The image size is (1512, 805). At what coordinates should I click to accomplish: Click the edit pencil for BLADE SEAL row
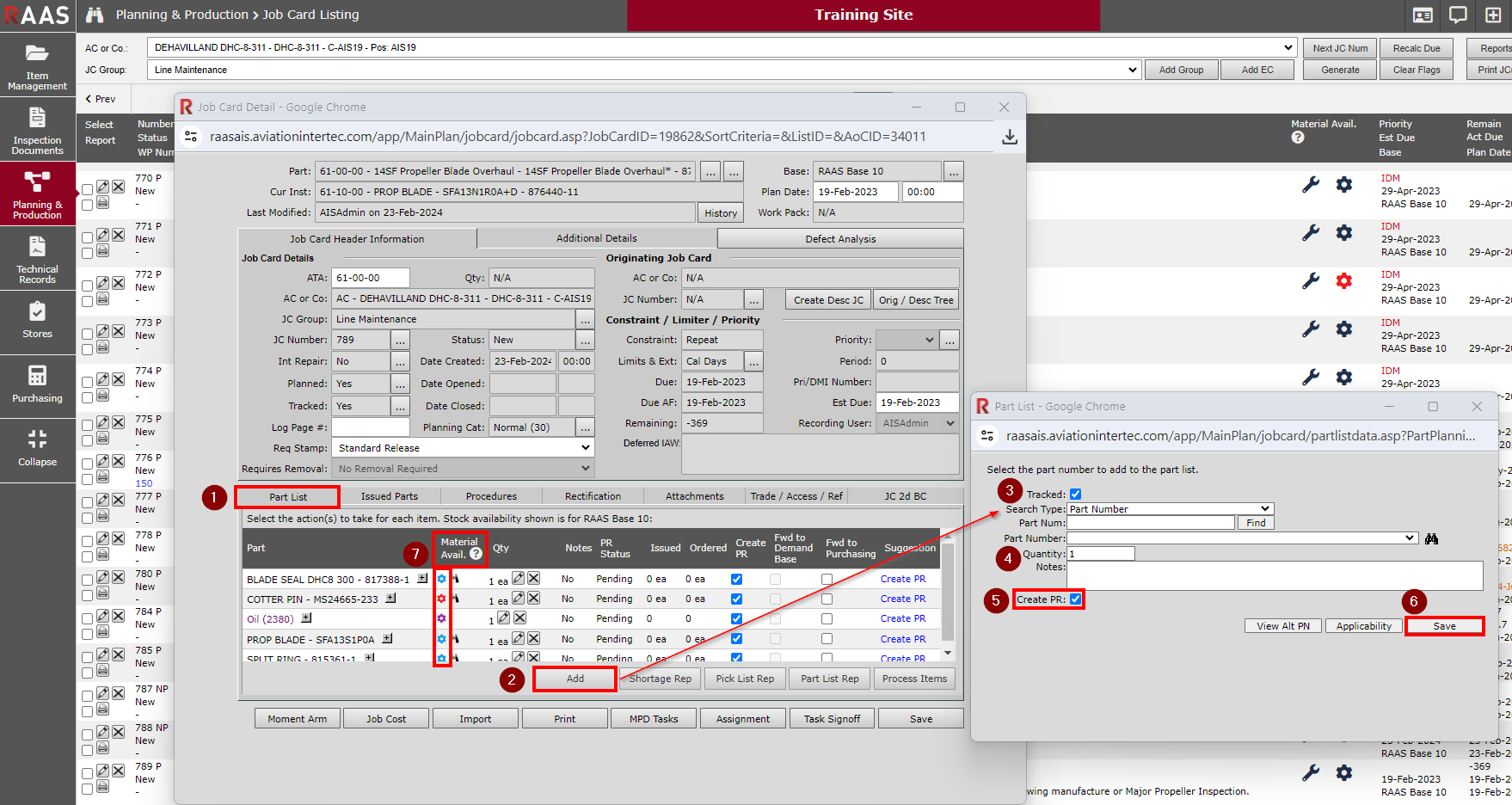click(518, 578)
